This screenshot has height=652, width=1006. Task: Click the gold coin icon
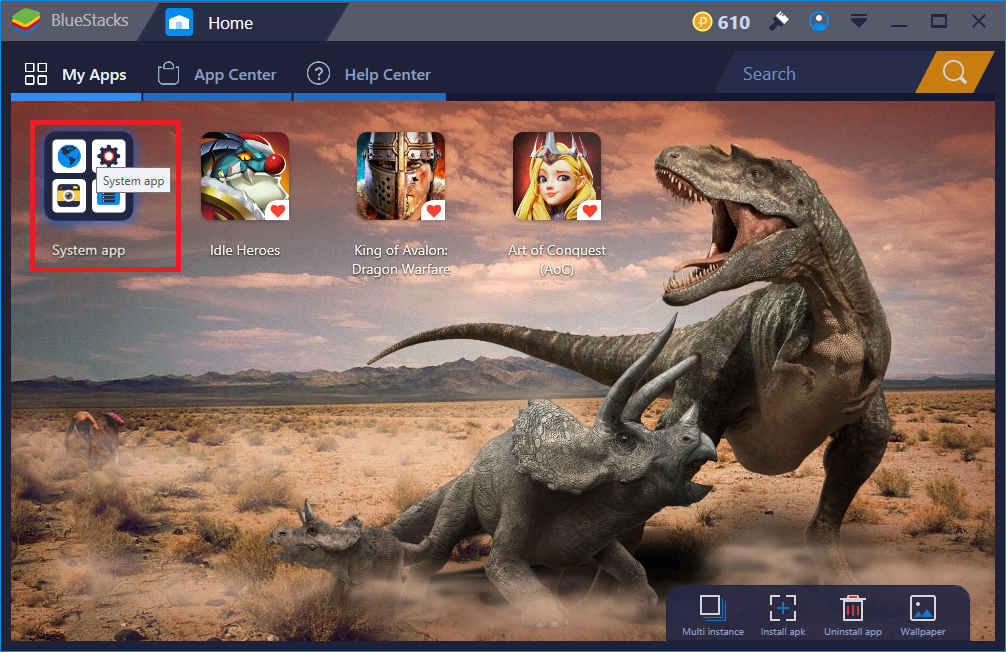click(702, 22)
